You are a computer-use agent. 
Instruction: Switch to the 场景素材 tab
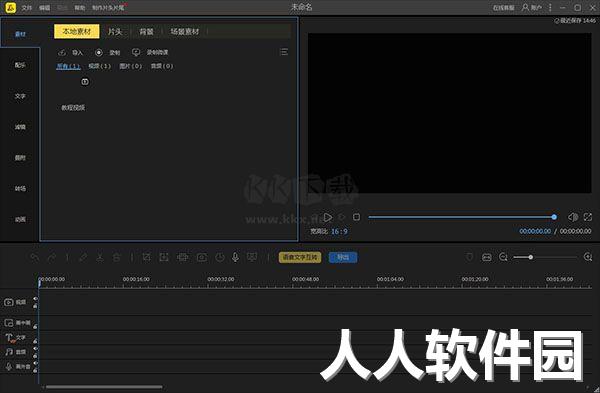[x=185, y=31]
